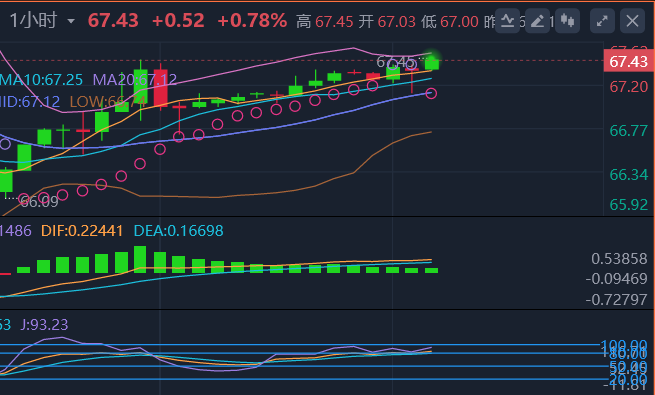
Task: Select the latest SAR circle marker
Action: pyautogui.click(x=431, y=93)
